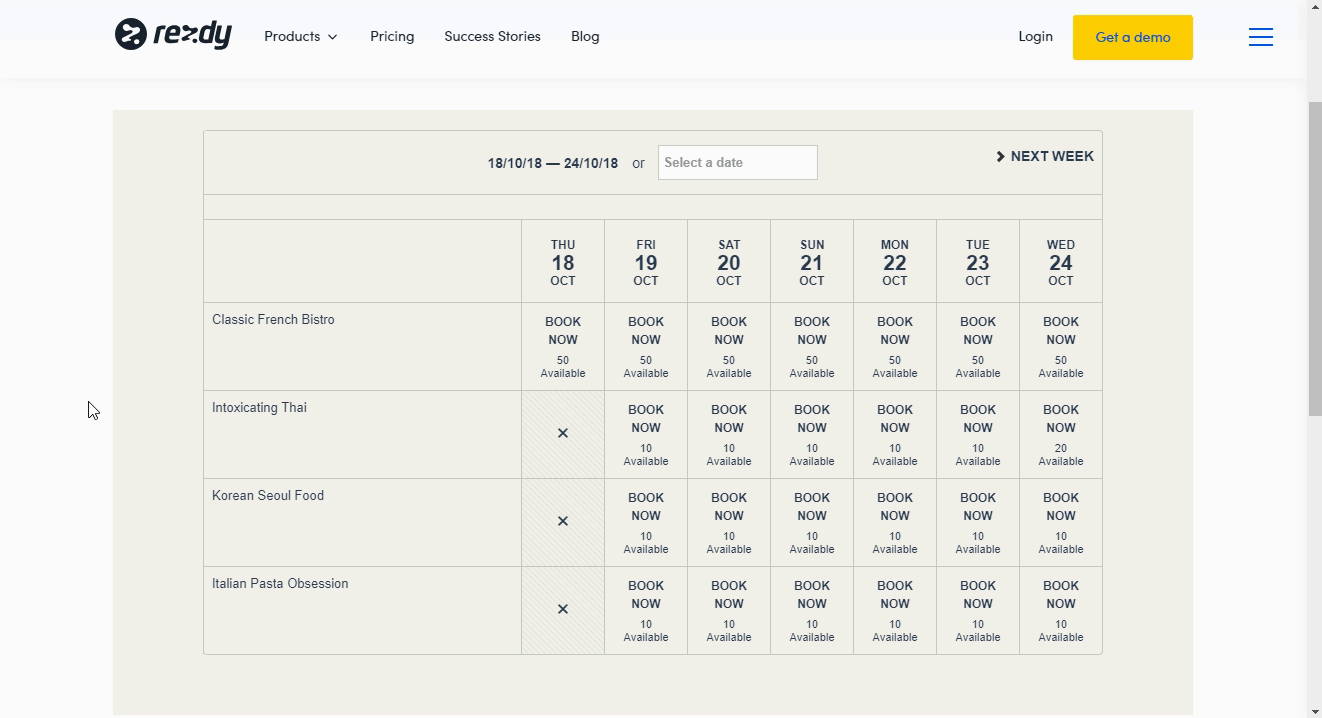Book Korean Seoul Food for Friday 19 October

645,506
